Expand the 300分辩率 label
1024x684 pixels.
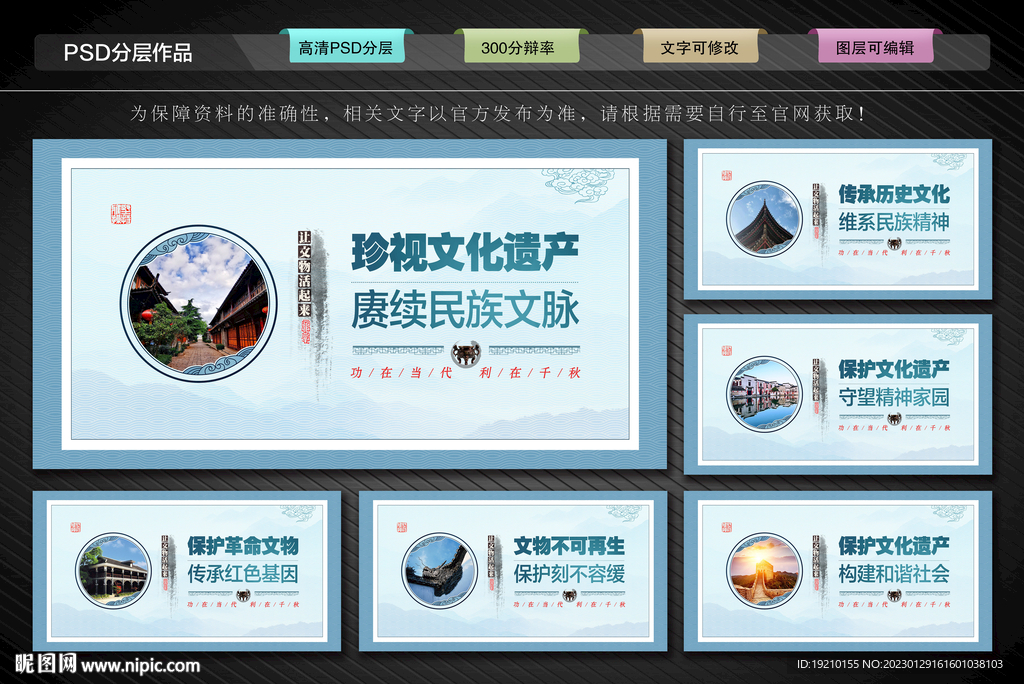(x=522, y=46)
